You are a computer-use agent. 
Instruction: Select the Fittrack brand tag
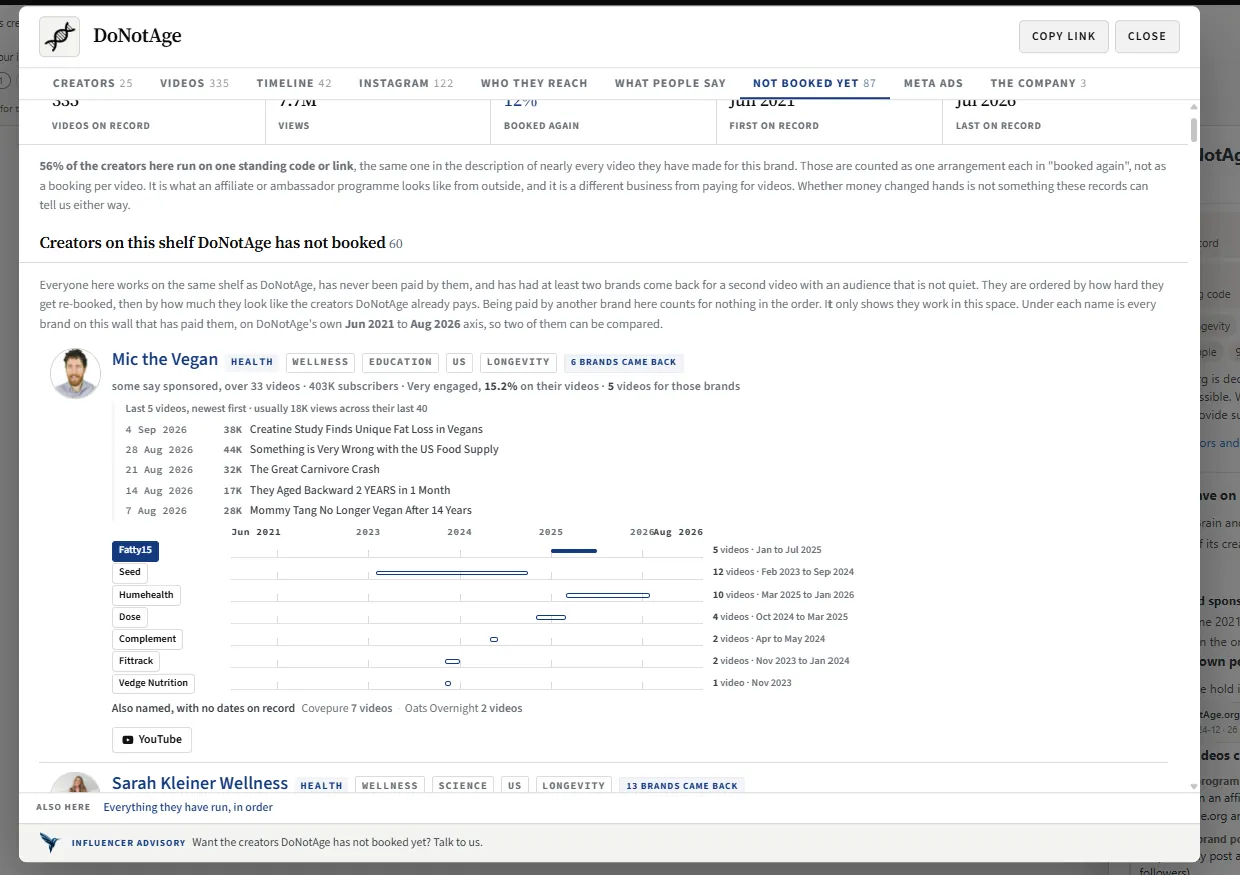point(136,661)
